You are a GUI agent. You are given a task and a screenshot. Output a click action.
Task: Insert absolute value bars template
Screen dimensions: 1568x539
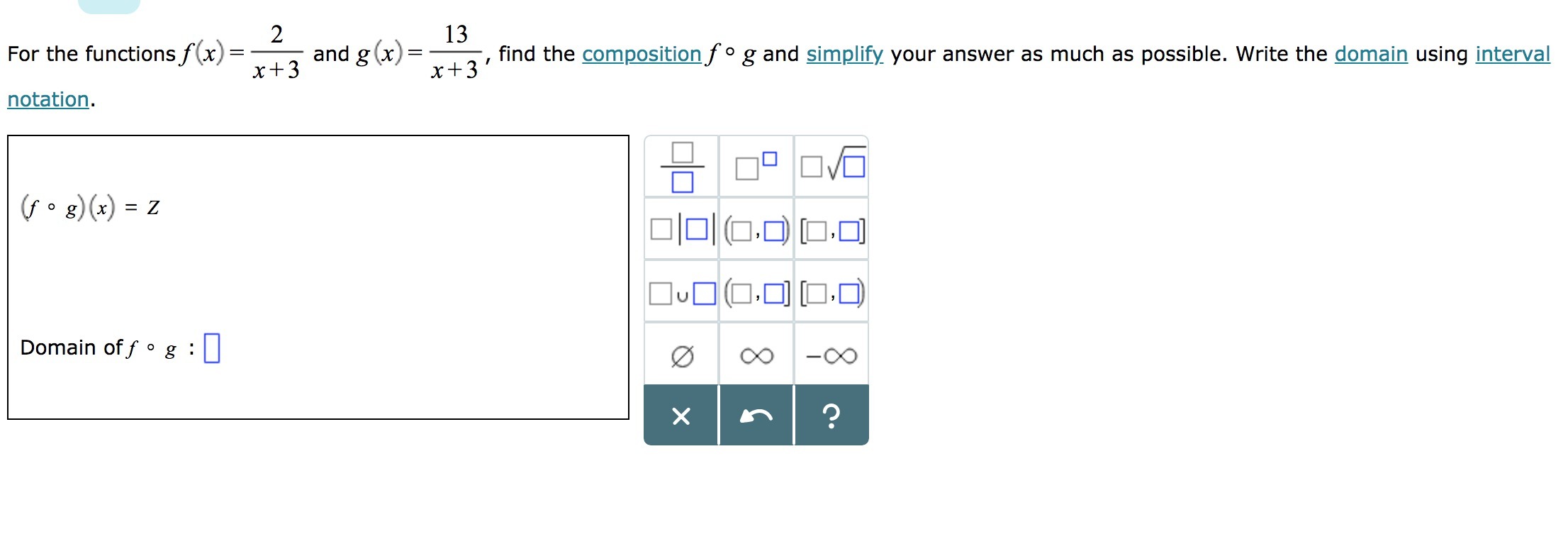tap(681, 230)
